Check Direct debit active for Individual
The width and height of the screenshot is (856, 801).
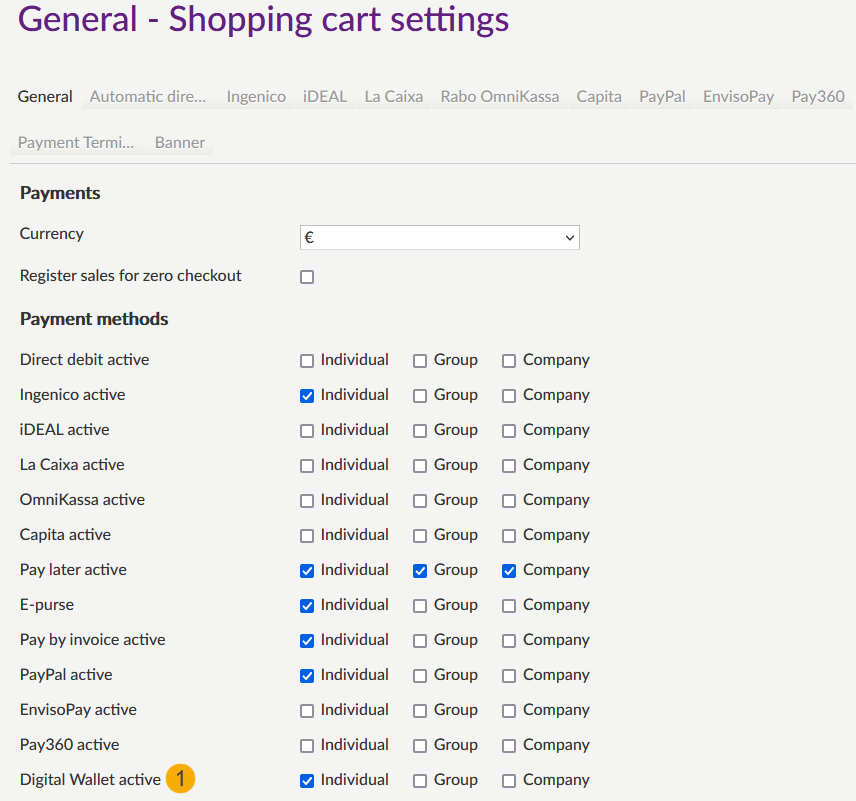pos(307,361)
